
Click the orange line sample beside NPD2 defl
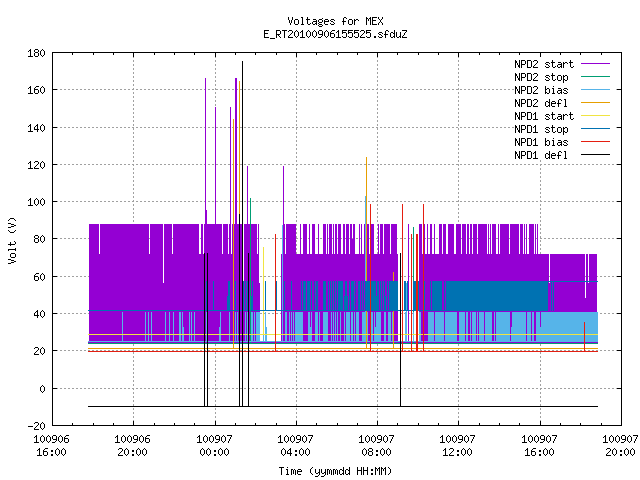[595, 102]
